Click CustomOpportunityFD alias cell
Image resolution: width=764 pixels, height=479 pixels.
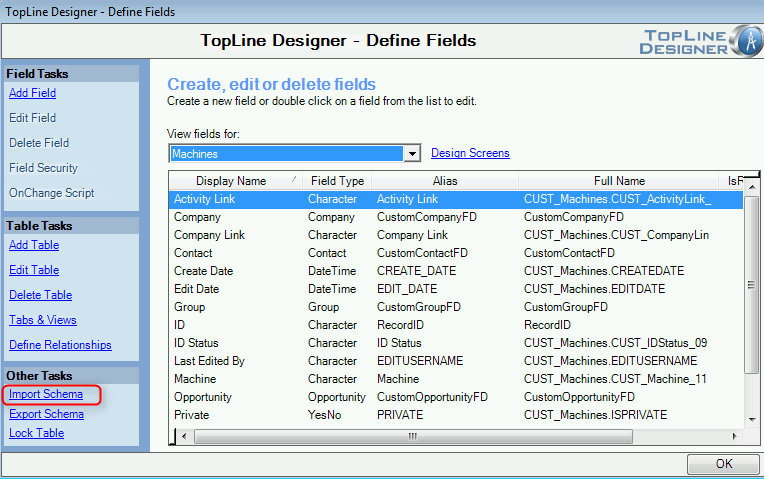point(432,397)
